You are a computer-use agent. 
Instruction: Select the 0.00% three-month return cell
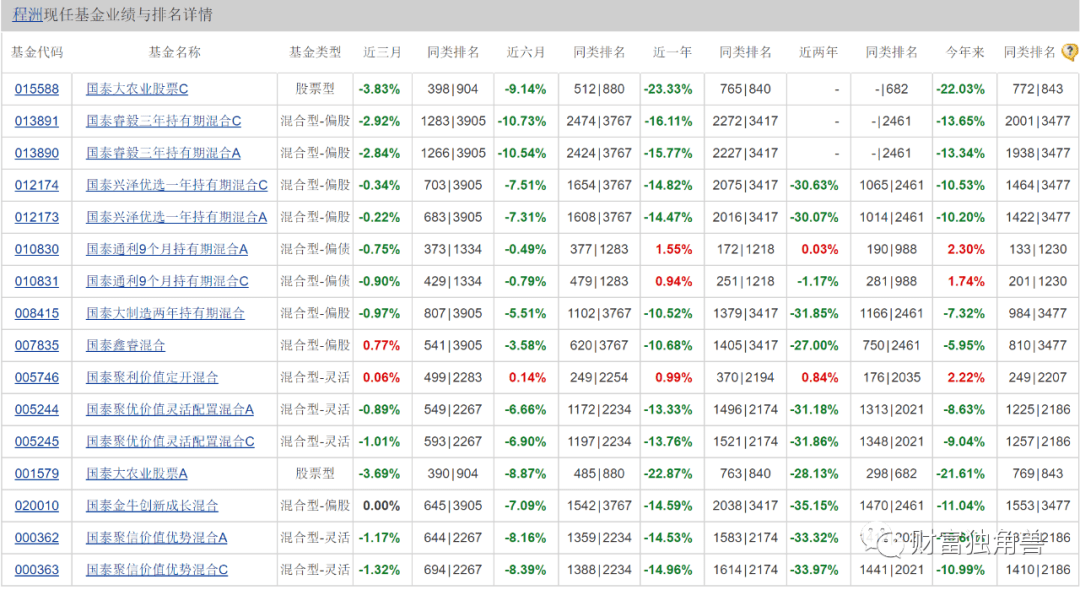pos(382,506)
